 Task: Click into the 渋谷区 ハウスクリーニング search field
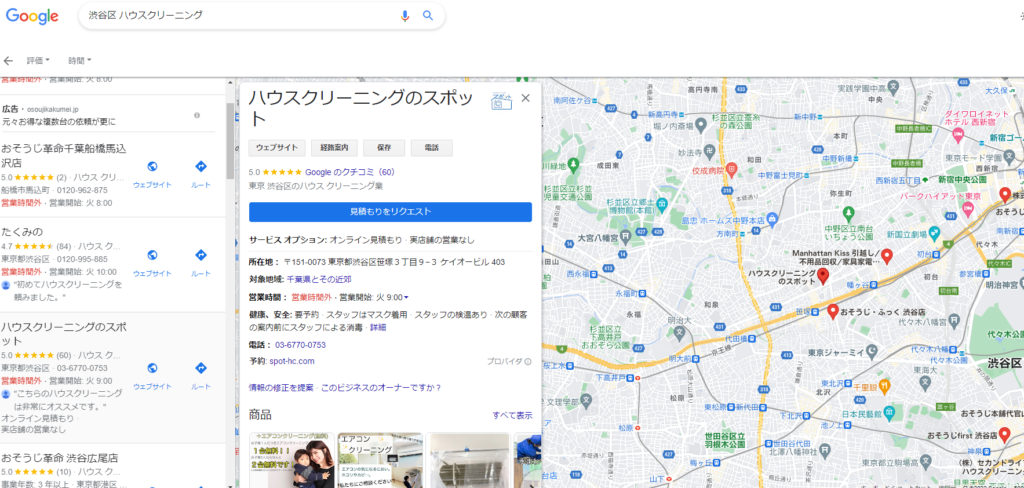[238, 16]
